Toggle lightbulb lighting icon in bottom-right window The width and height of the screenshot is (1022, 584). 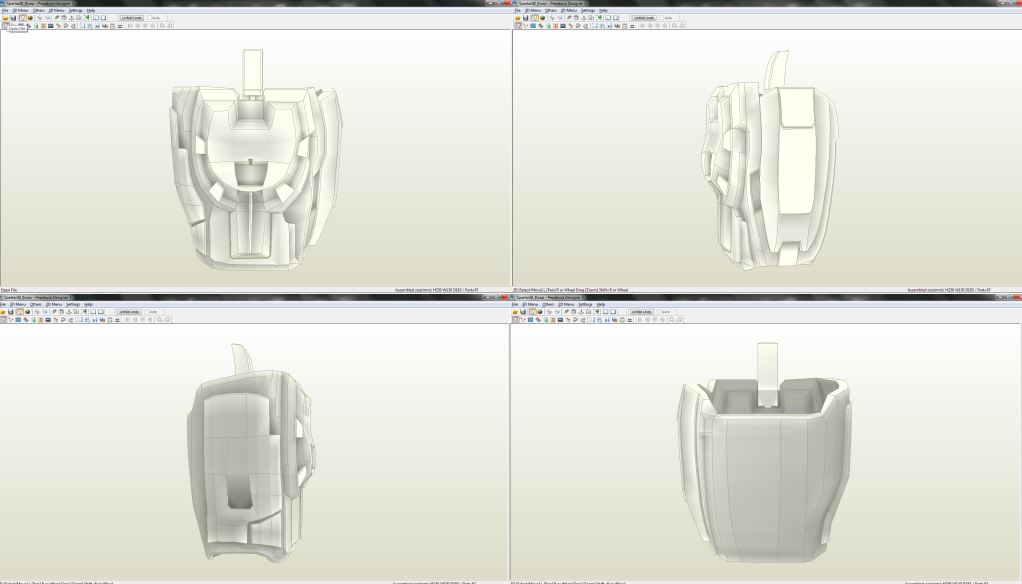click(x=533, y=312)
